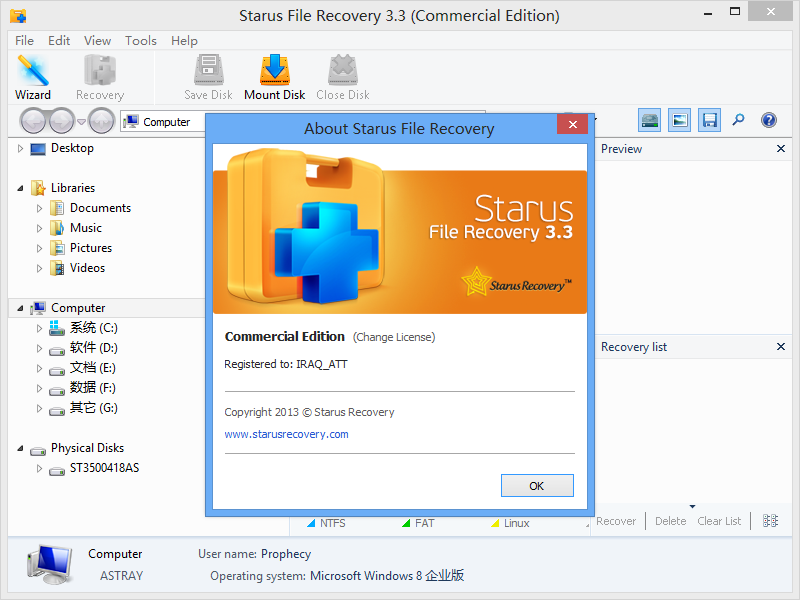Open help with question mark icon
This screenshot has height=600, width=800.
(769, 120)
